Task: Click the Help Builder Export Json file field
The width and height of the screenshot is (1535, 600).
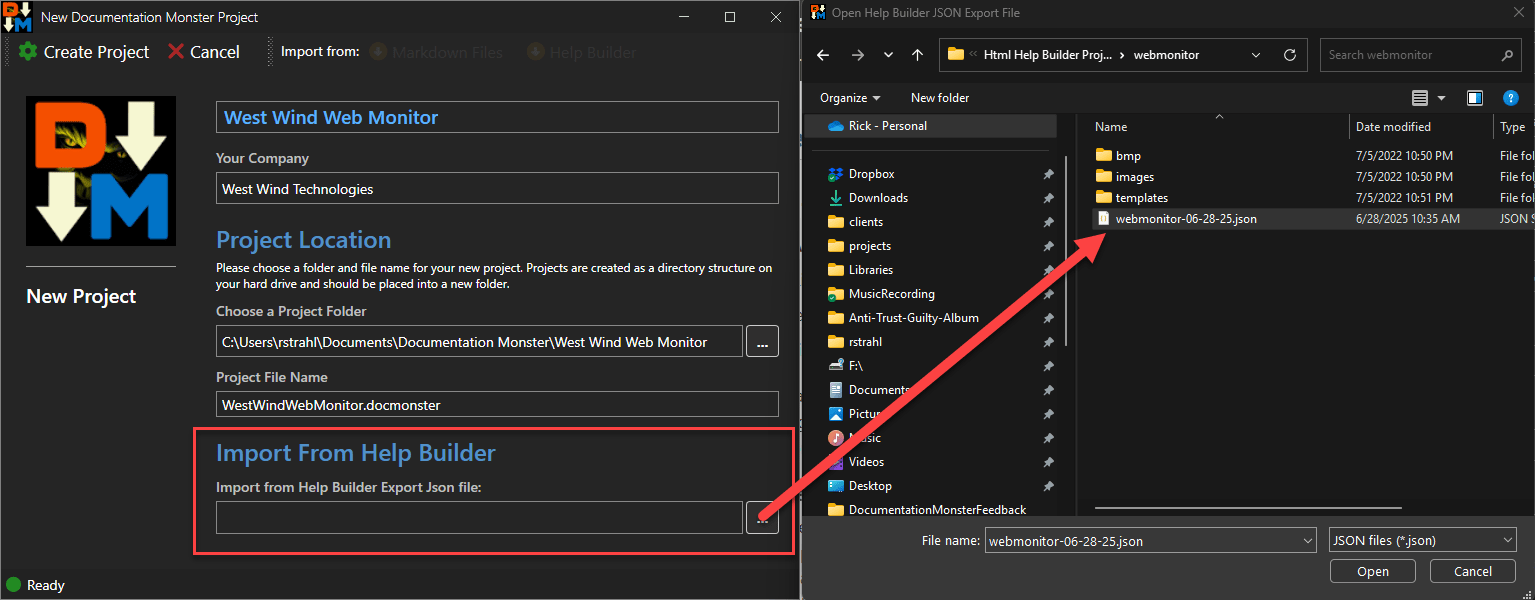Action: 479,517
